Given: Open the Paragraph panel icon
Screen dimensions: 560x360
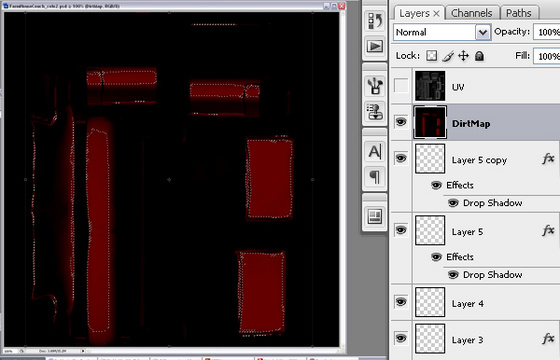Looking at the screenshot, I should [375, 177].
